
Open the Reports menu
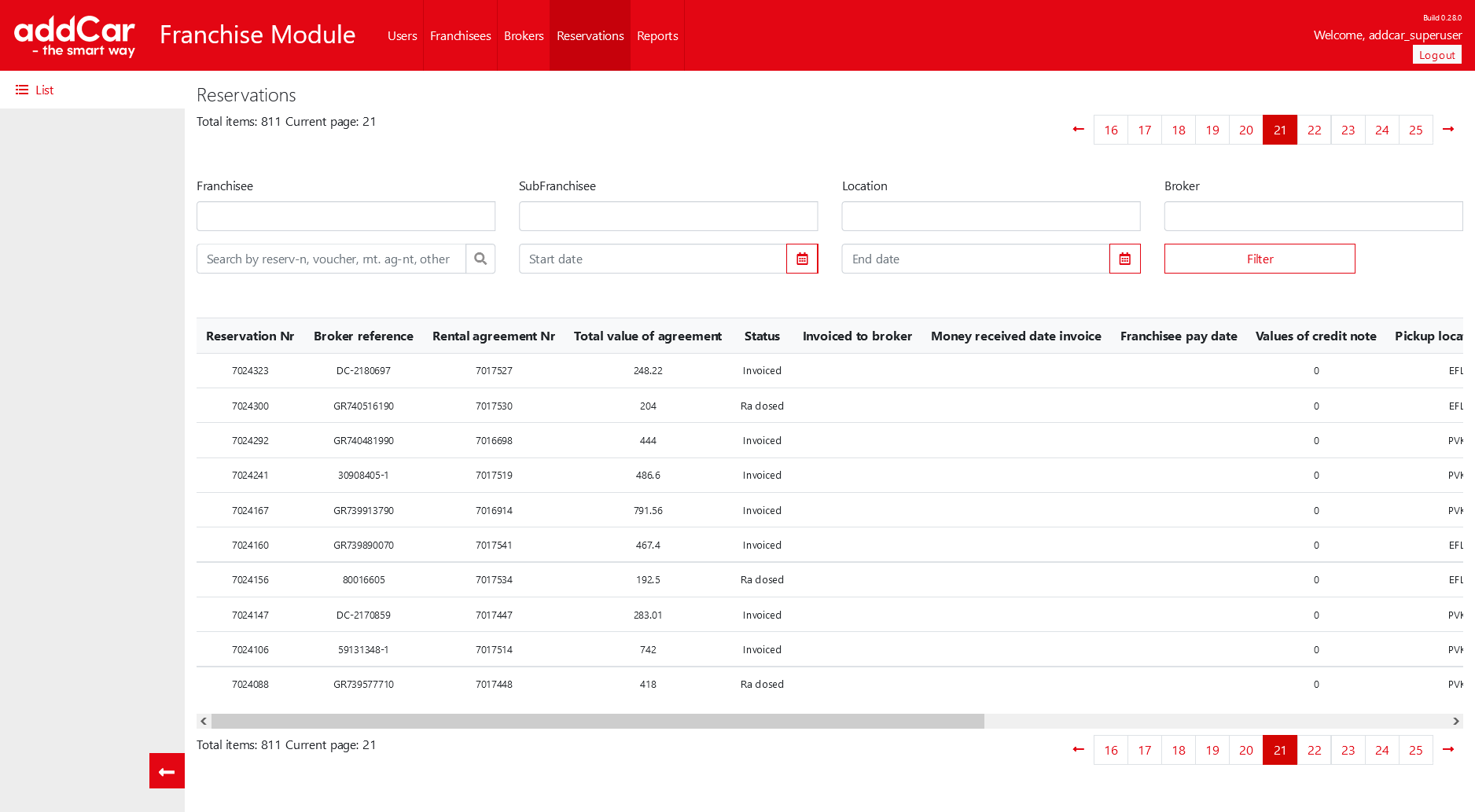(657, 35)
